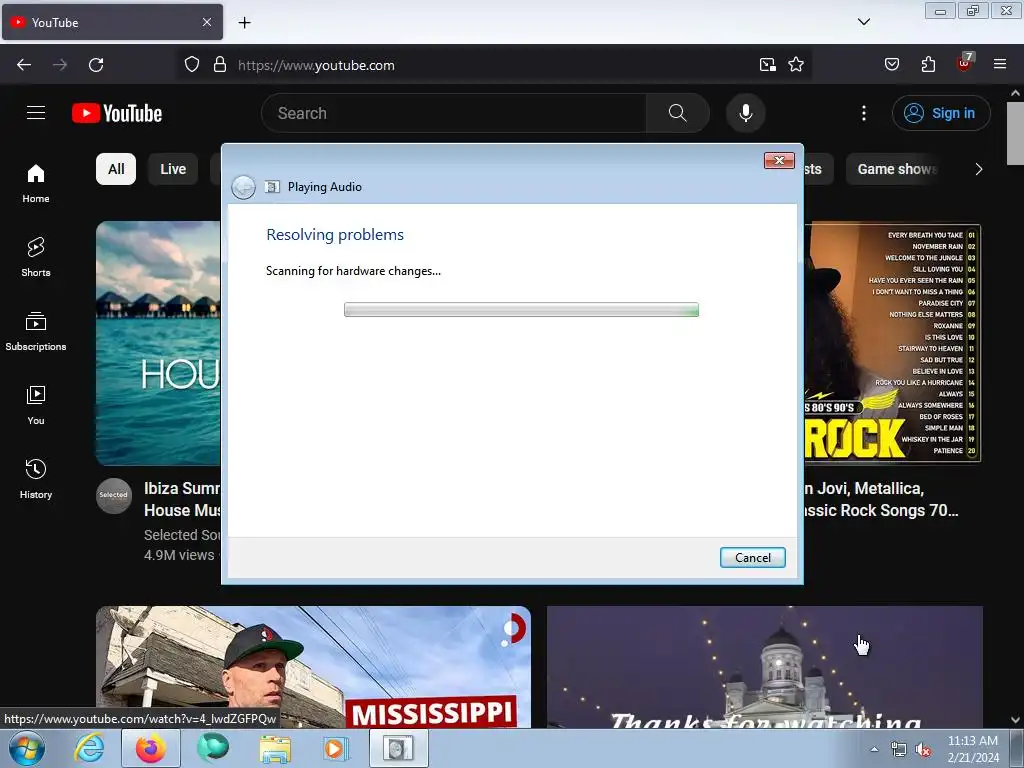Cancel the audio troubleshooter
This screenshot has width=1024, height=768.
(752, 558)
